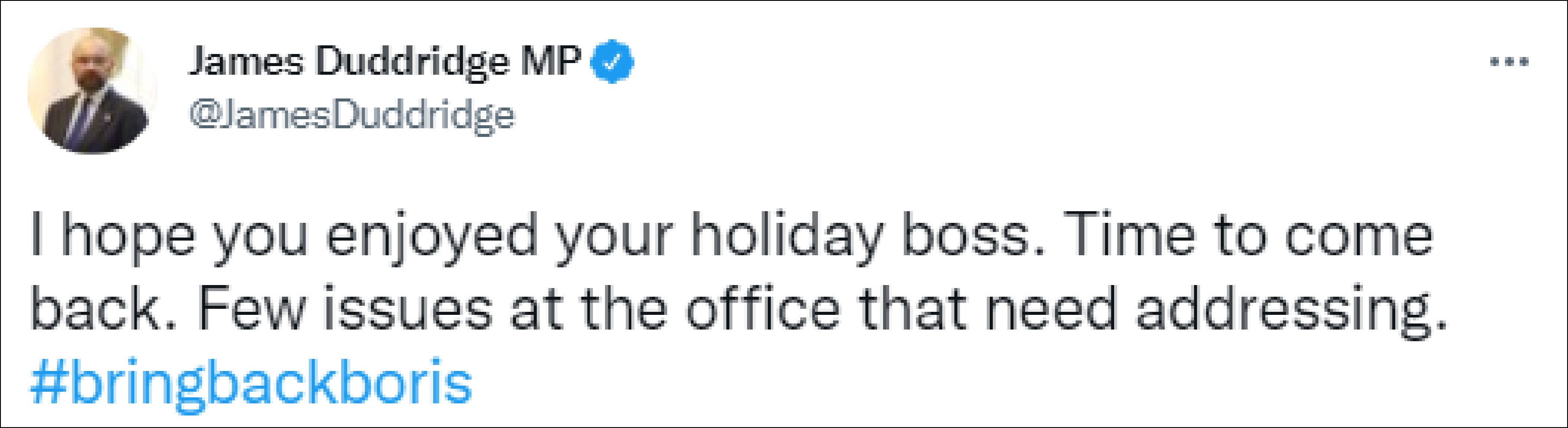Open the three-dot more options menu

(1509, 61)
